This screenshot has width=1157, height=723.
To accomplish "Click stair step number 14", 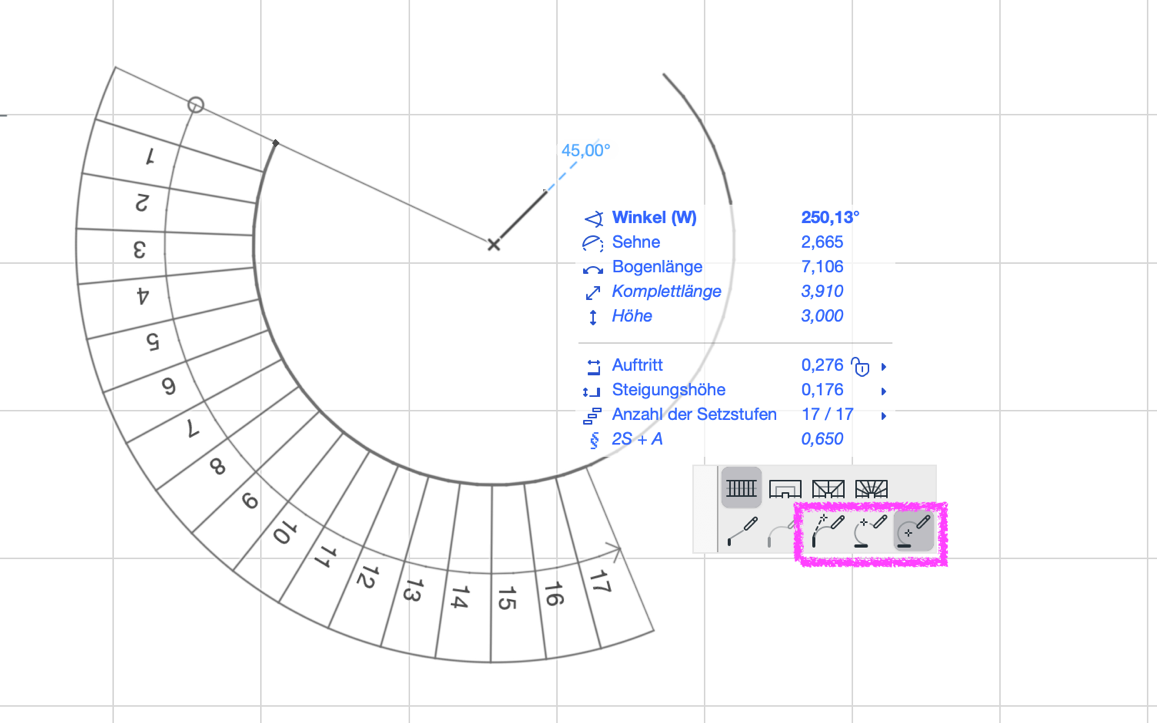I will [x=460, y=596].
